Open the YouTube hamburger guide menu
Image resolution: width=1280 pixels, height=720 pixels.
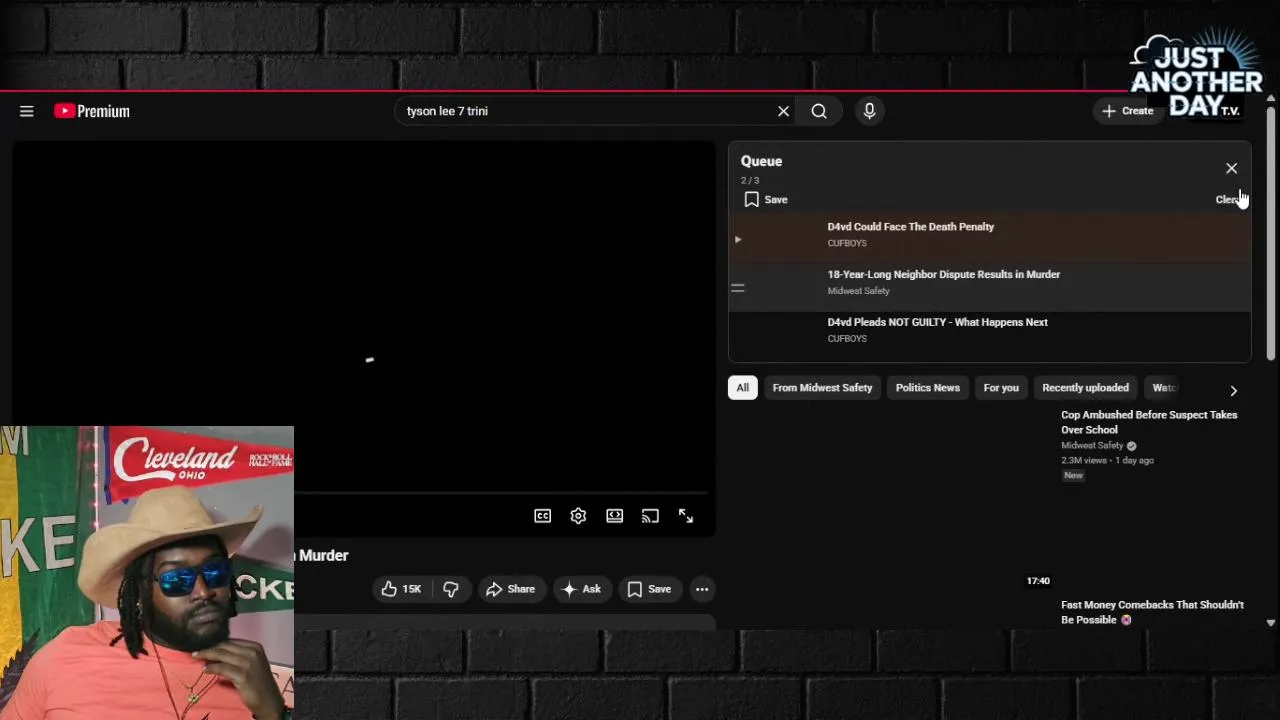[27, 111]
